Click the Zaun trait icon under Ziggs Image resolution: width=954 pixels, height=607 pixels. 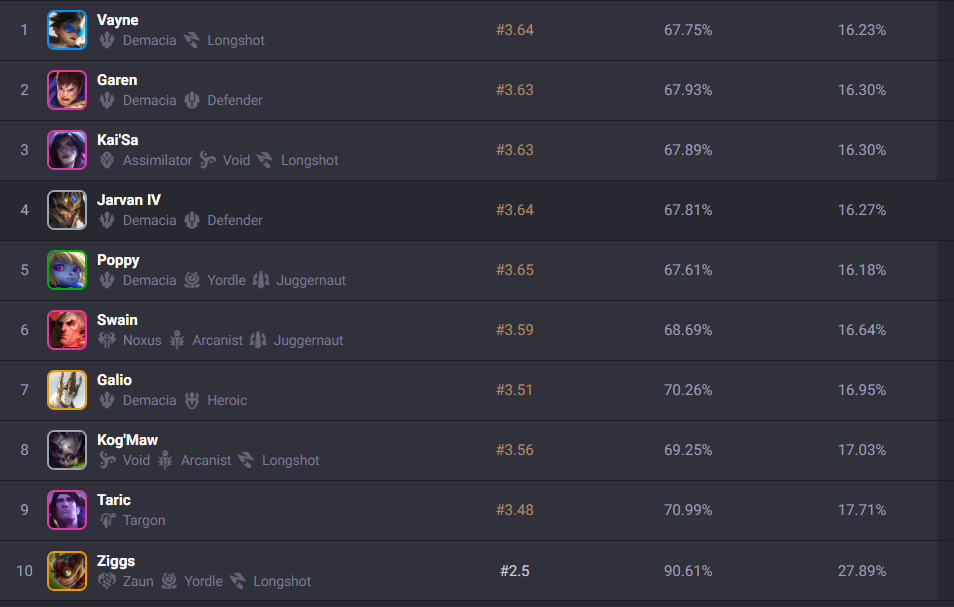(107, 581)
